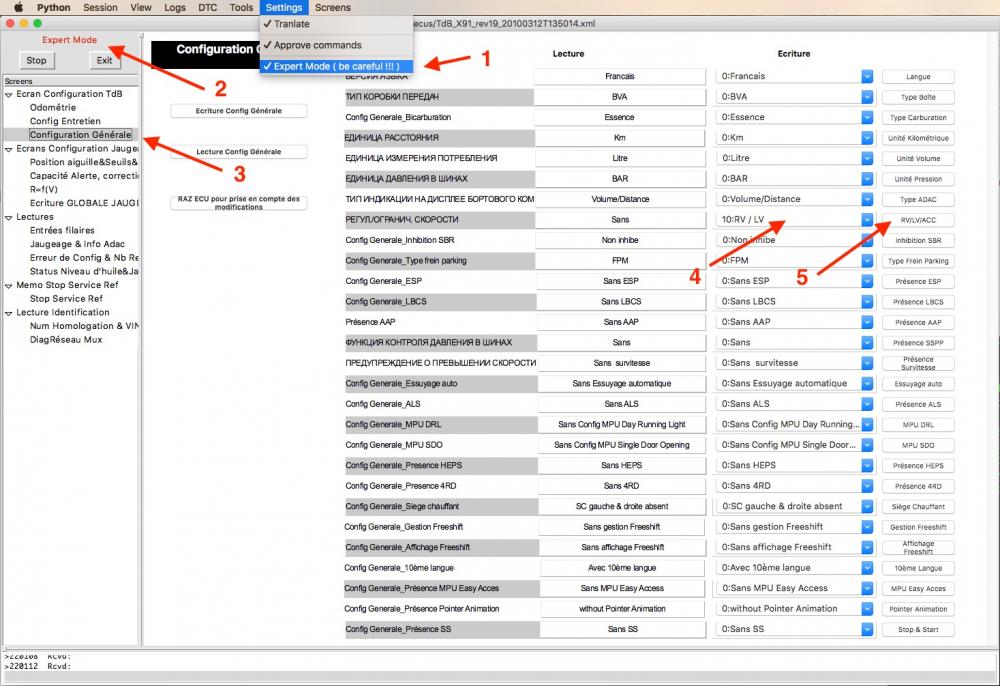This screenshot has height=686, width=1000.
Task: Select Odométrie in the Screens tree
Action: coord(53,108)
